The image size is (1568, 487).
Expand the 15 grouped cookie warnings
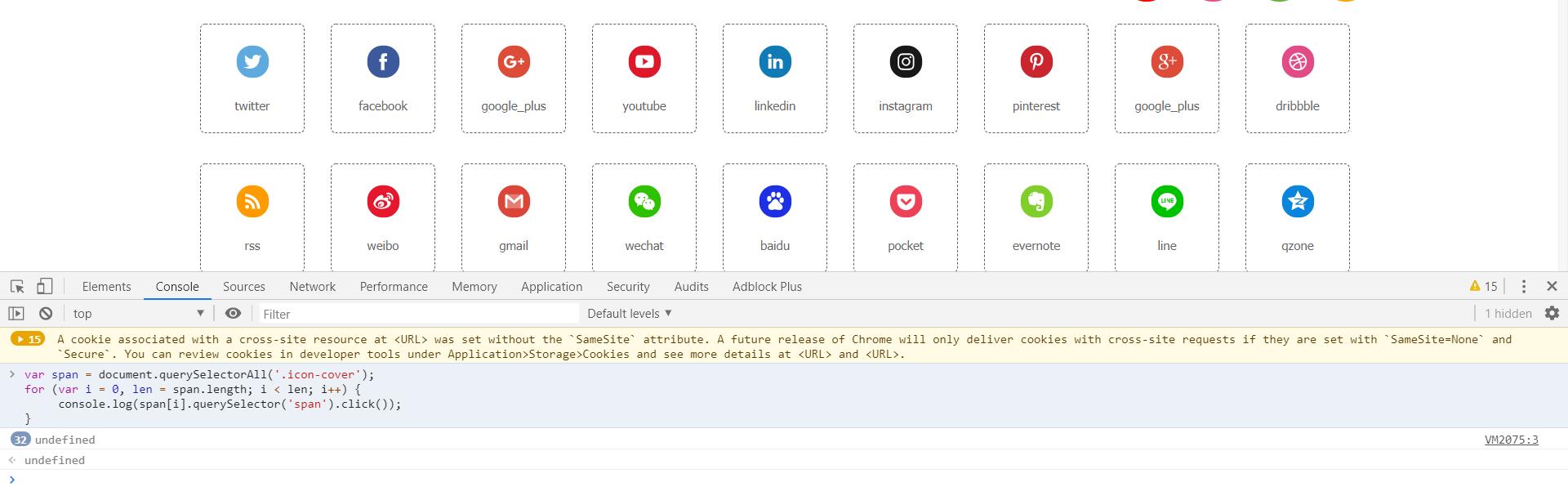click(29, 339)
